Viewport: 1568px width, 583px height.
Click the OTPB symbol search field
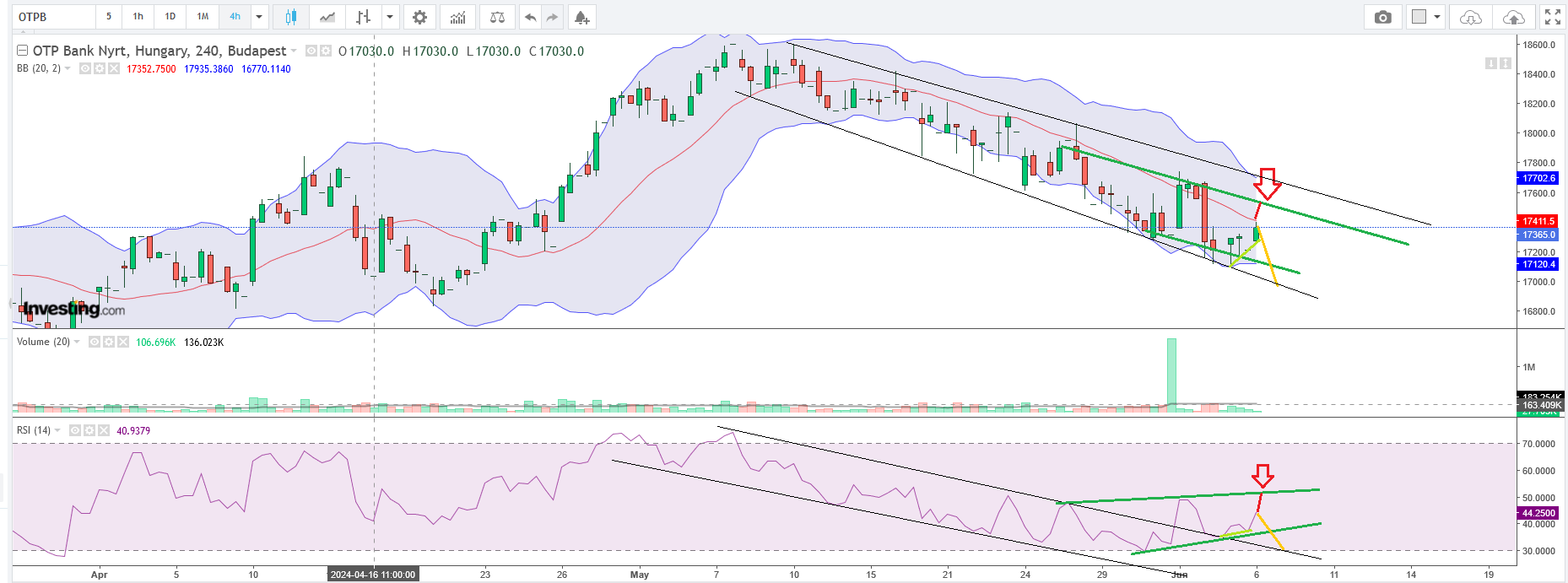click(x=54, y=17)
